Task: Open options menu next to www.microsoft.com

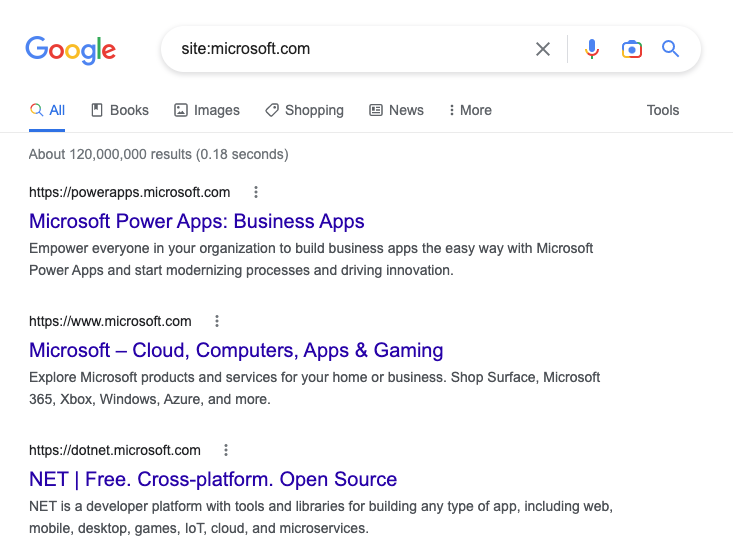Action: pyautogui.click(x=217, y=321)
